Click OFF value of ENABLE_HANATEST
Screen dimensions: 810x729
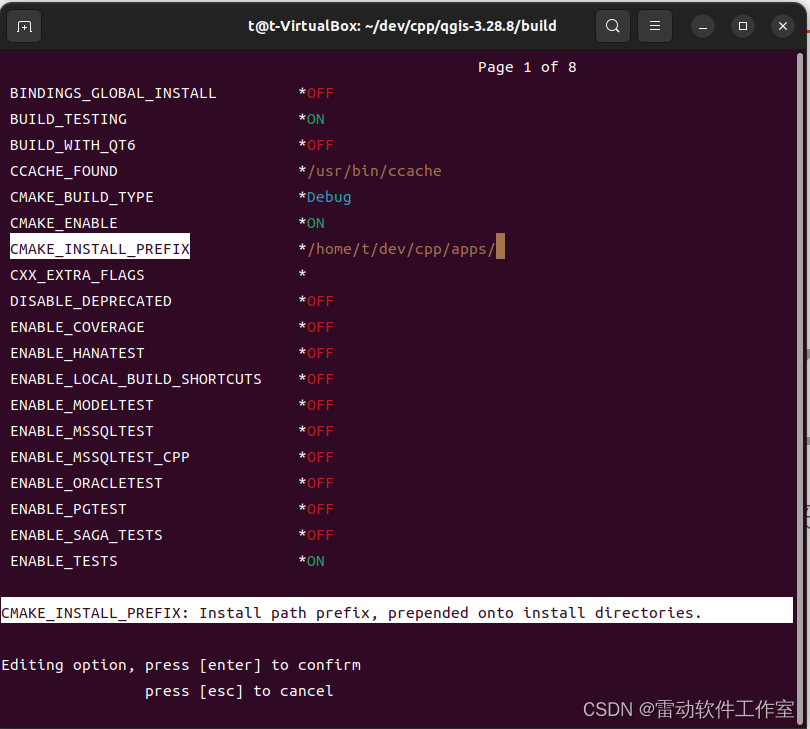click(x=320, y=353)
